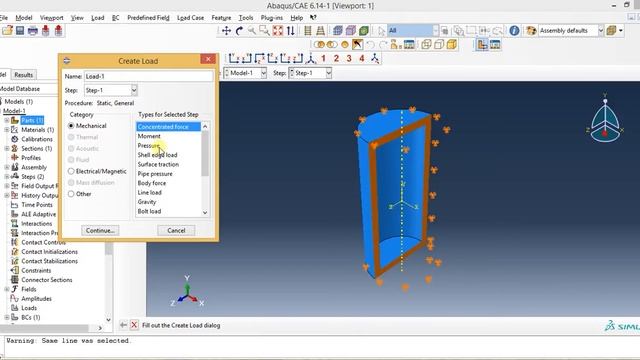Open the Viewport menu

click(x=51, y=18)
